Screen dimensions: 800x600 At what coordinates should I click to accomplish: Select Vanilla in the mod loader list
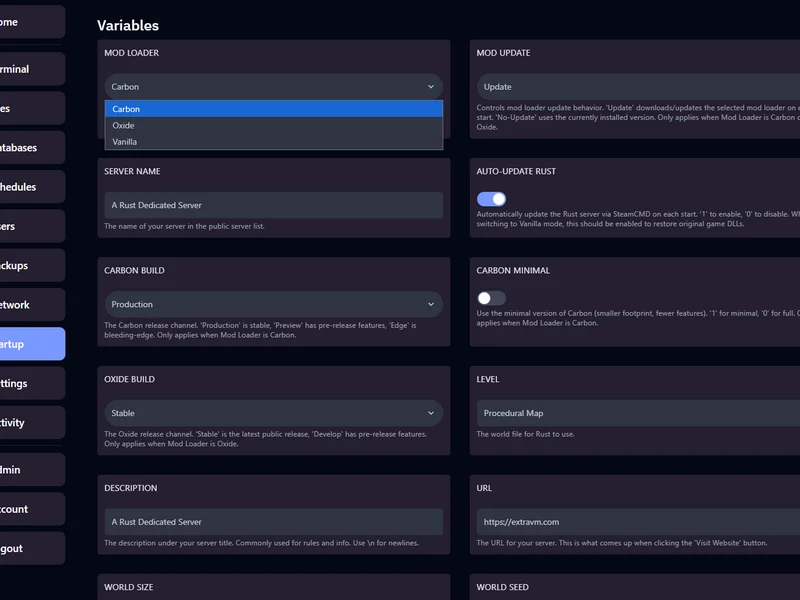coord(272,141)
